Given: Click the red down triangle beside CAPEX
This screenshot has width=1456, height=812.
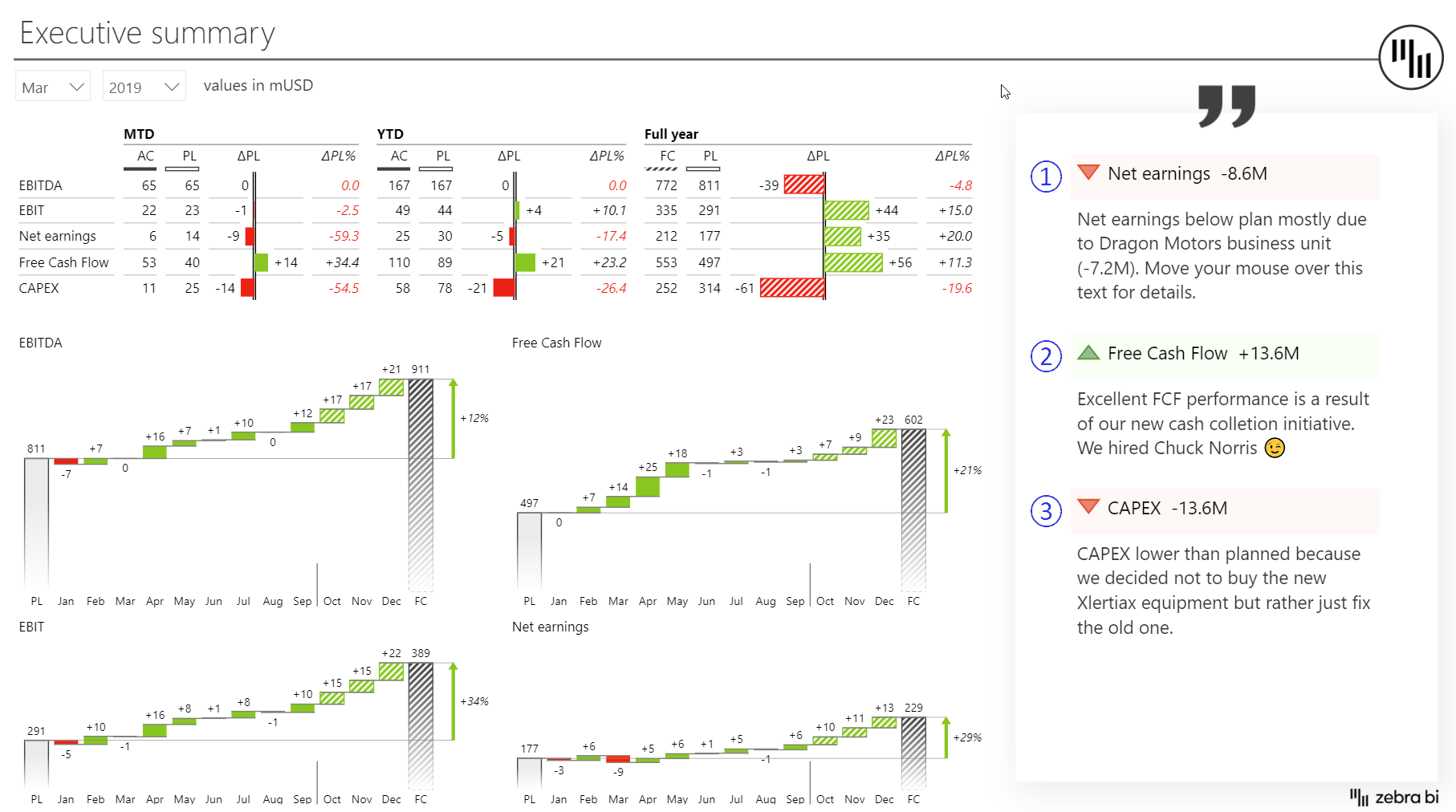Looking at the screenshot, I should (1088, 506).
